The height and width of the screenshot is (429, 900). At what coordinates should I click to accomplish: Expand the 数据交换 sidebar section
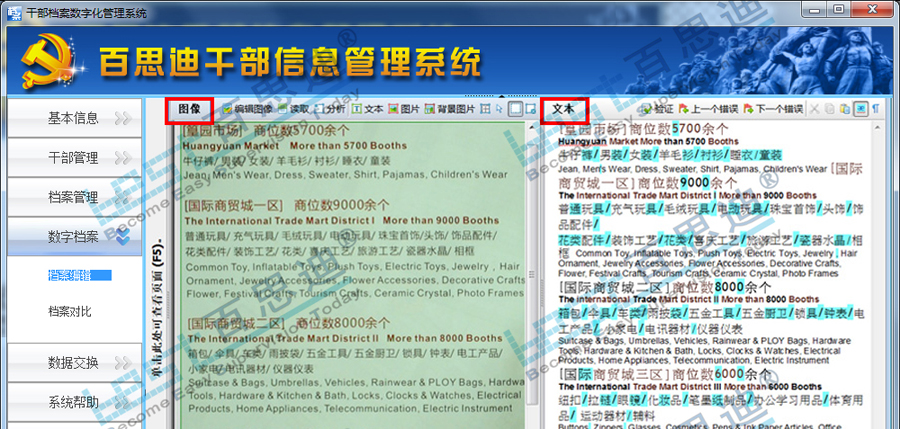point(75,362)
